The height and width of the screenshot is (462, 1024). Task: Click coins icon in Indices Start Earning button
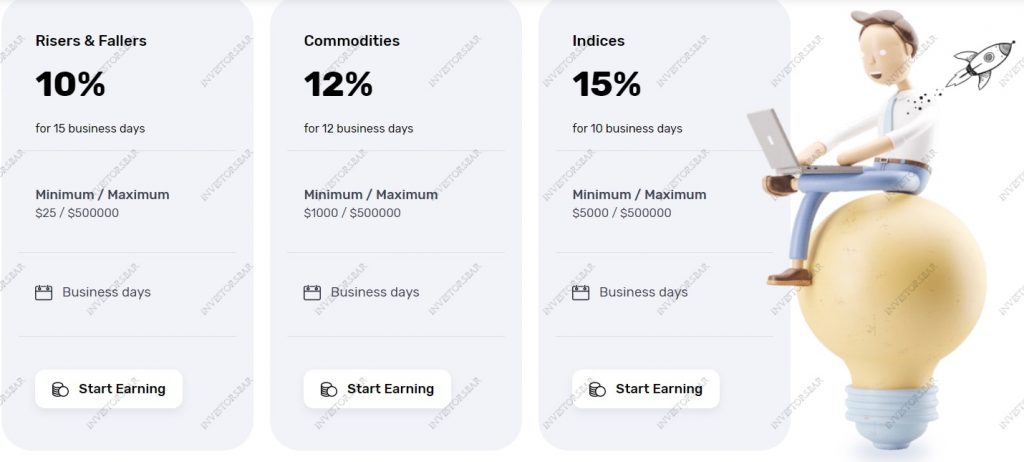click(597, 389)
